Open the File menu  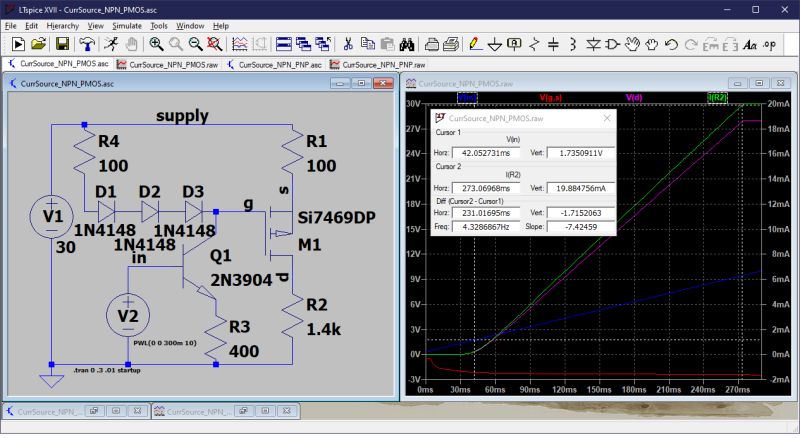[11, 26]
